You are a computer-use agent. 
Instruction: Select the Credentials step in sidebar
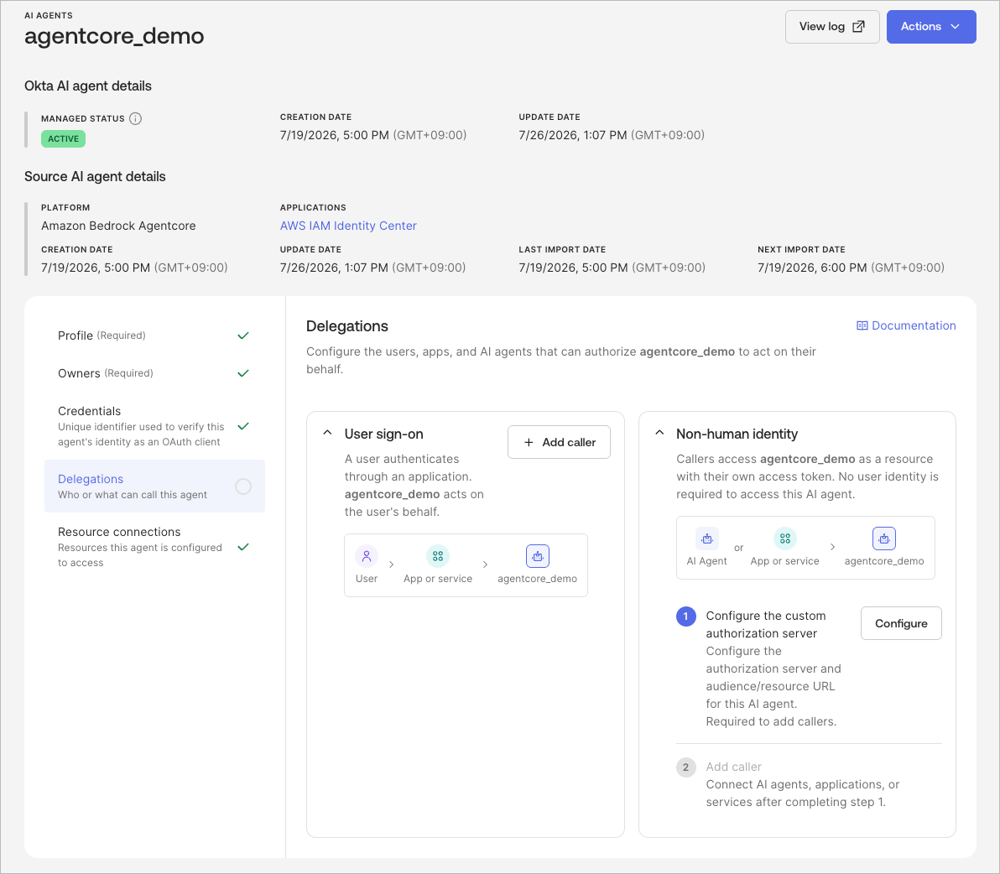coord(154,426)
